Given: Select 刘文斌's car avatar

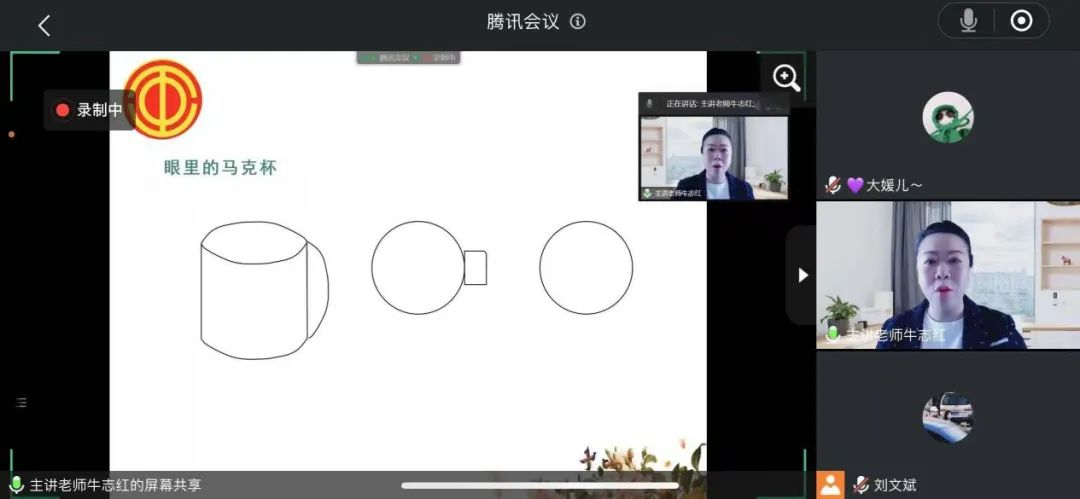Looking at the screenshot, I should (x=947, y=417).
